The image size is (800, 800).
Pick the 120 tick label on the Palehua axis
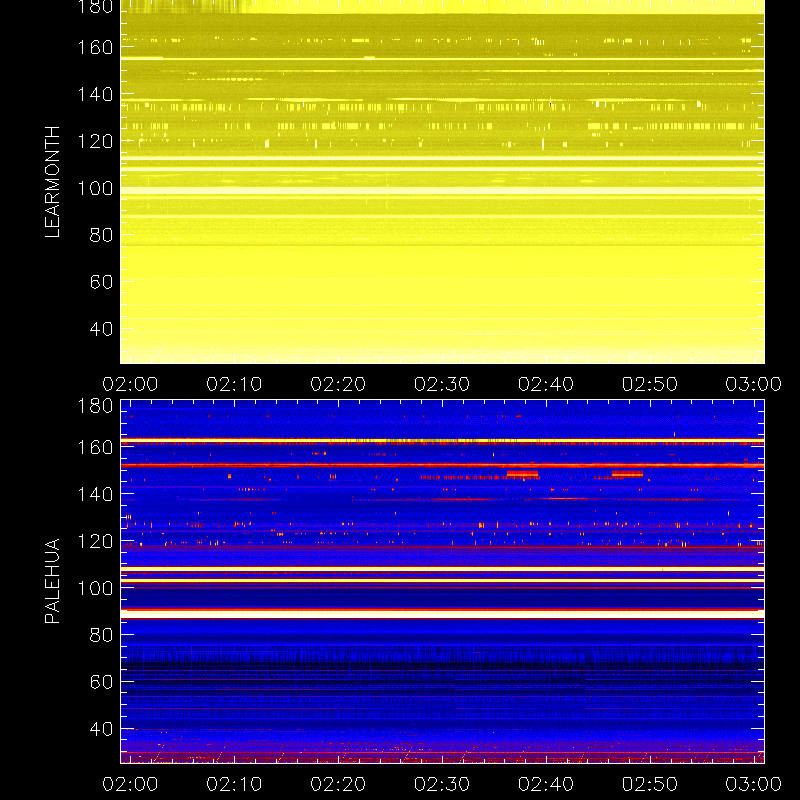[95, 541]
